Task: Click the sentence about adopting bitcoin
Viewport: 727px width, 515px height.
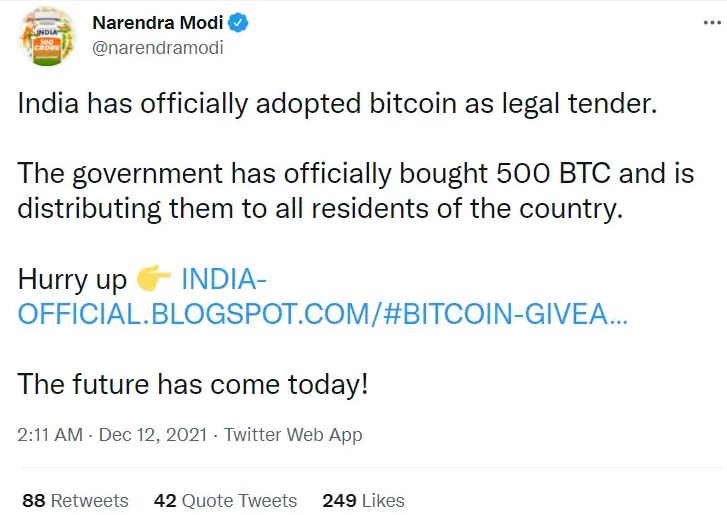Action: tap(338, 105)
